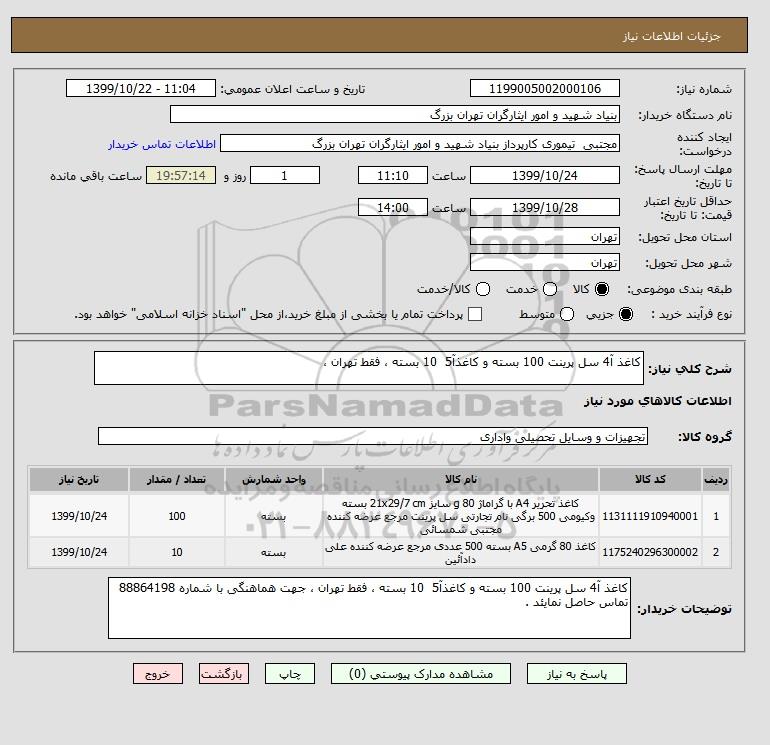The width and height of the screenshot is (770, 745).
Task: Click product code 1175240296300002
Action: [650, 552]
